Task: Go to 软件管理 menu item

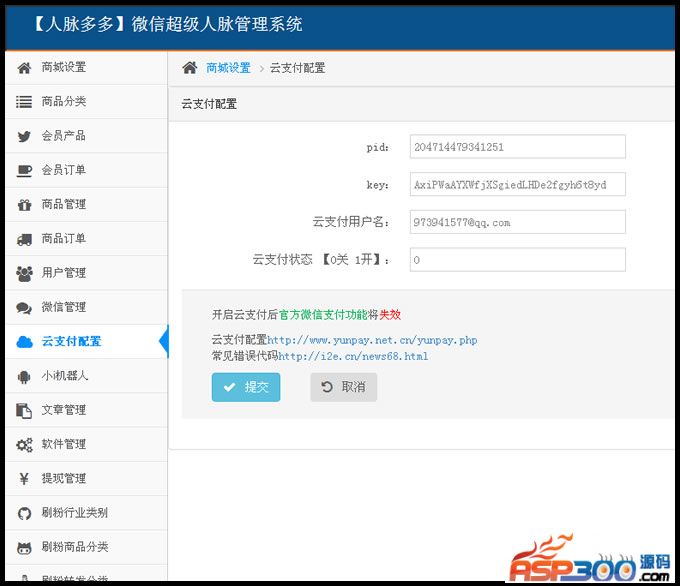Action: 87,445
